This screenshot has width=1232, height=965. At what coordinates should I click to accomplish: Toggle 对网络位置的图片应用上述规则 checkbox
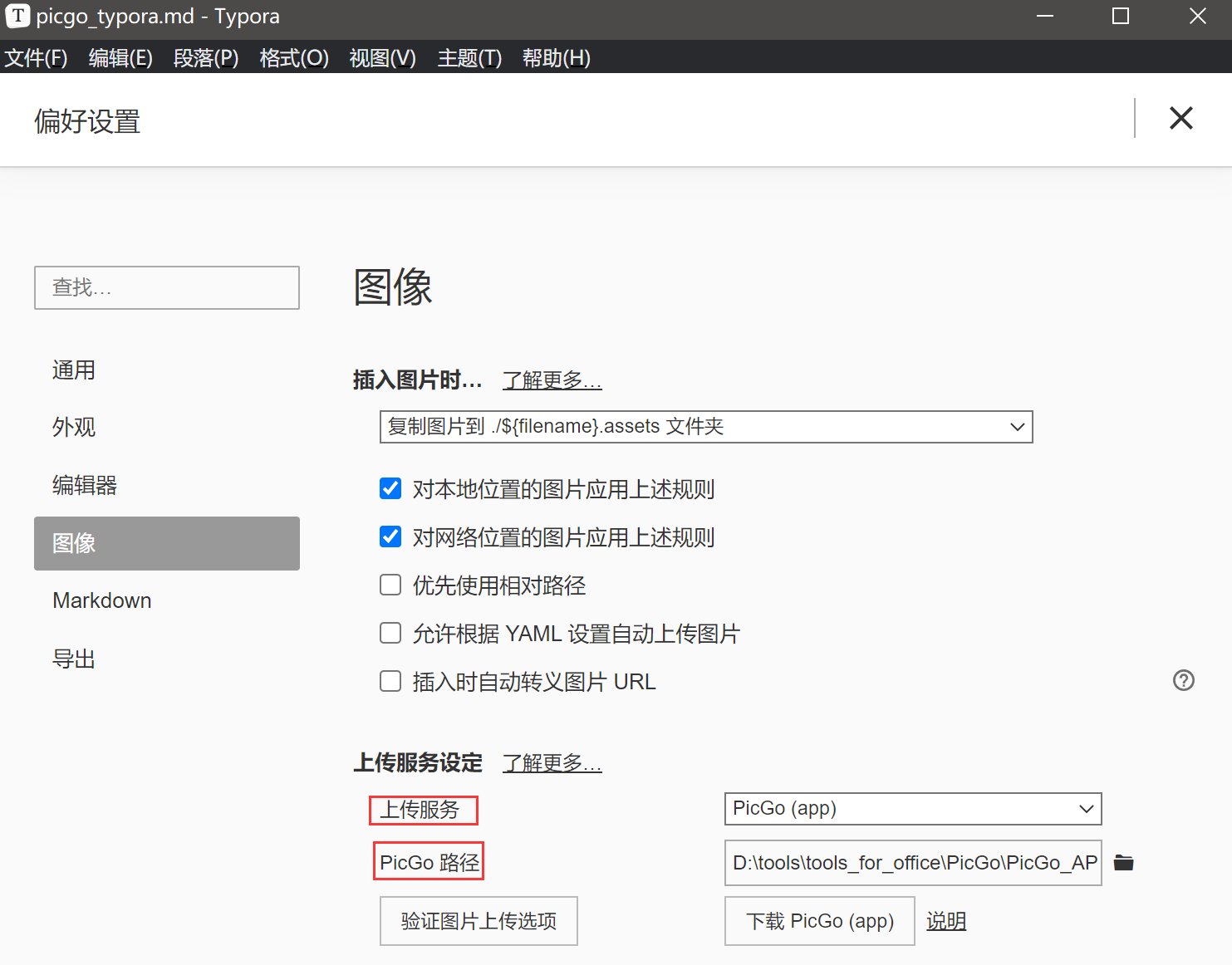click(x=390, y=536)
